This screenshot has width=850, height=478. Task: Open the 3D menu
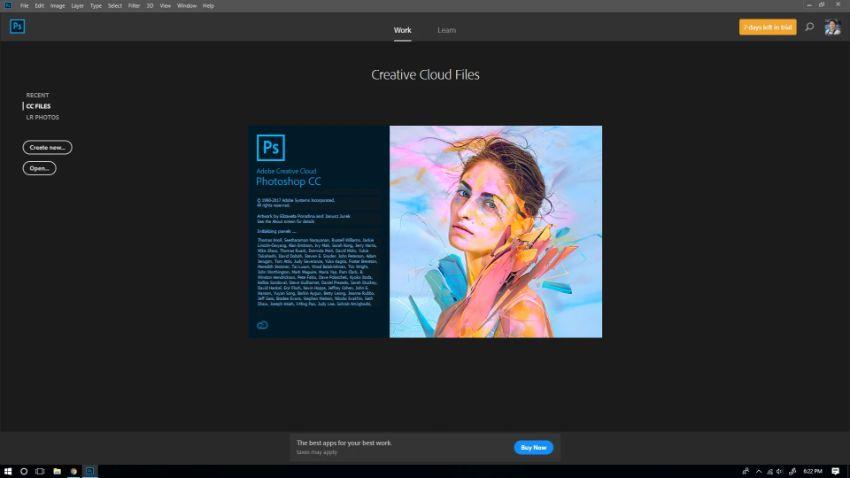click(x=150, y=6)
